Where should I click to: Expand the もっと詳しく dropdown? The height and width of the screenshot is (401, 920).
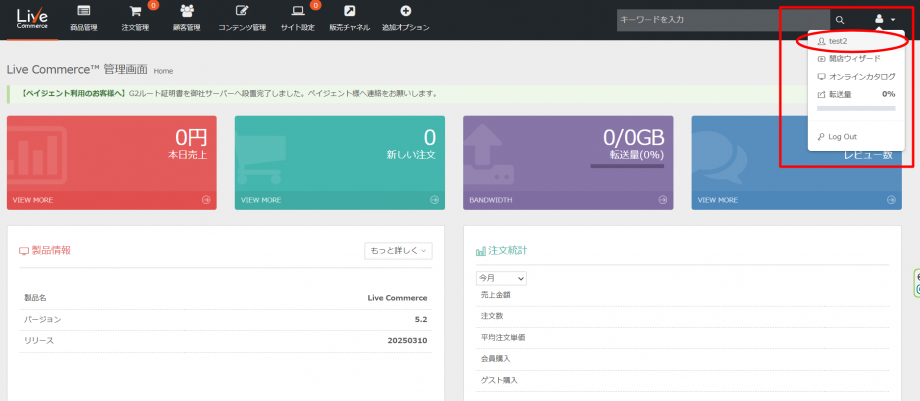(x=398, y=251)
